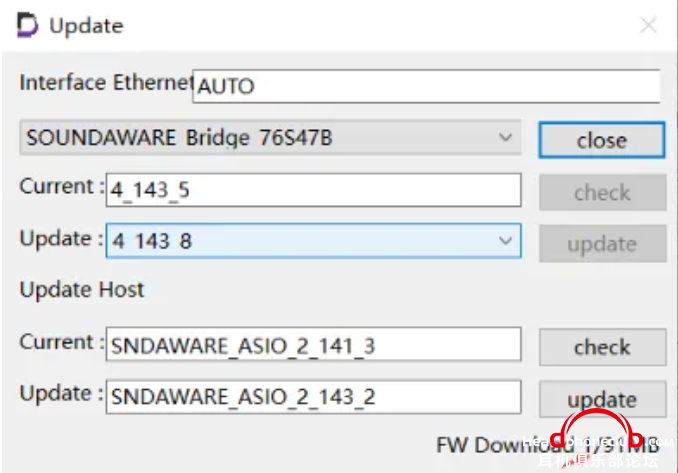
Task: Click the host Current field SNDAWARE_ASIO_2_141_3
Action: pos(313,344)
